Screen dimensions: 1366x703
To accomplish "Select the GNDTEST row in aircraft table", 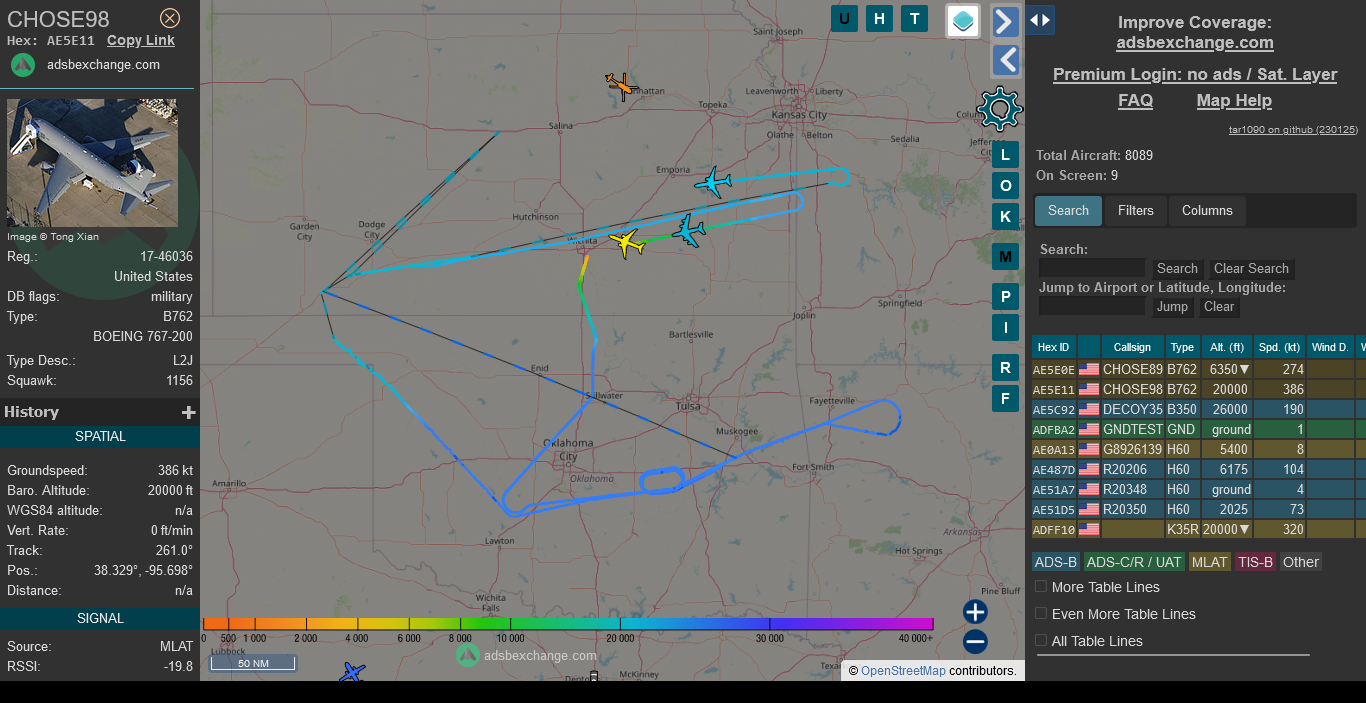I will [x=1198, y=429].
